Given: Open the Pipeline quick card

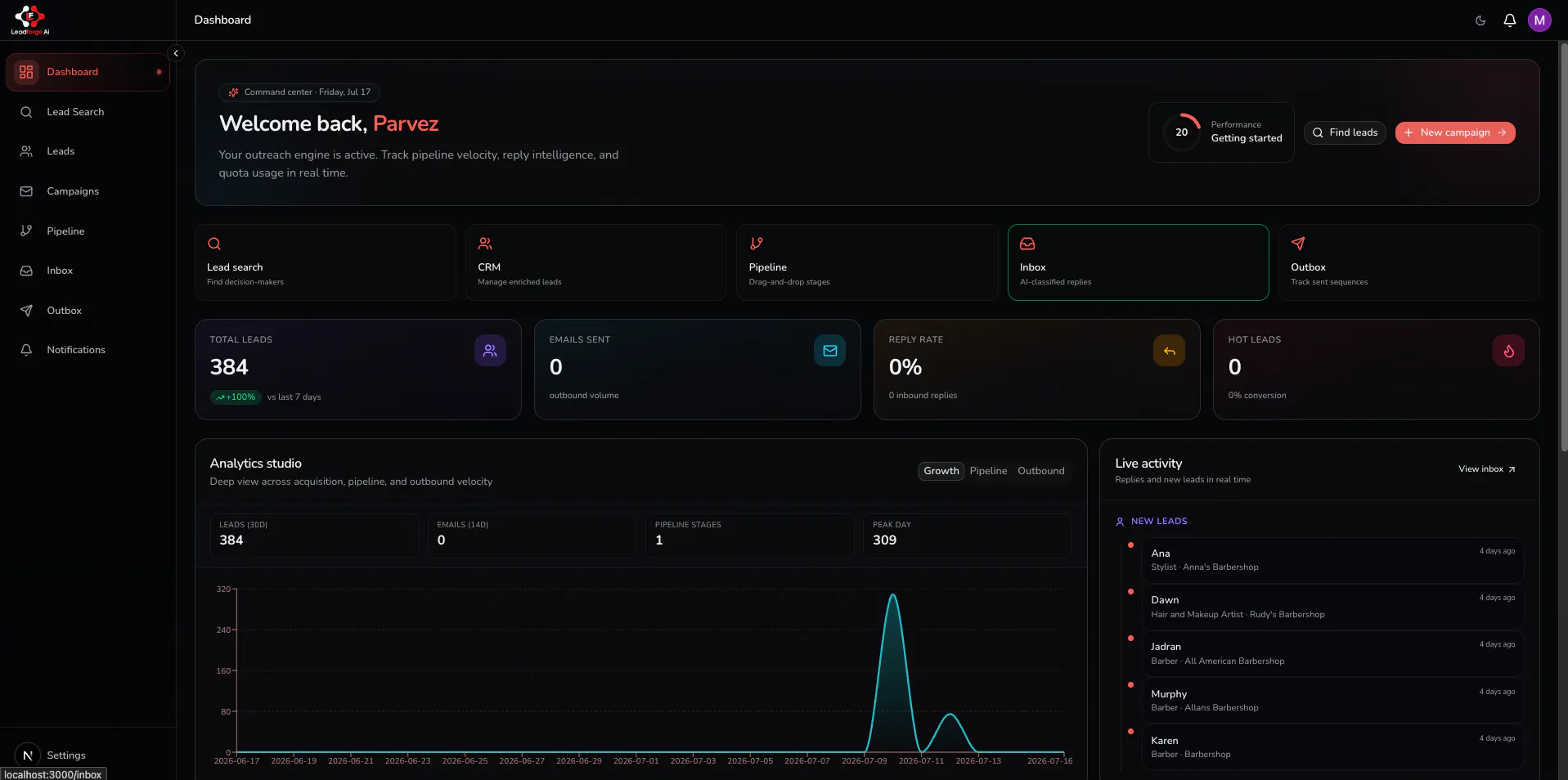Looking at the screenshot, I should point(867,262).
